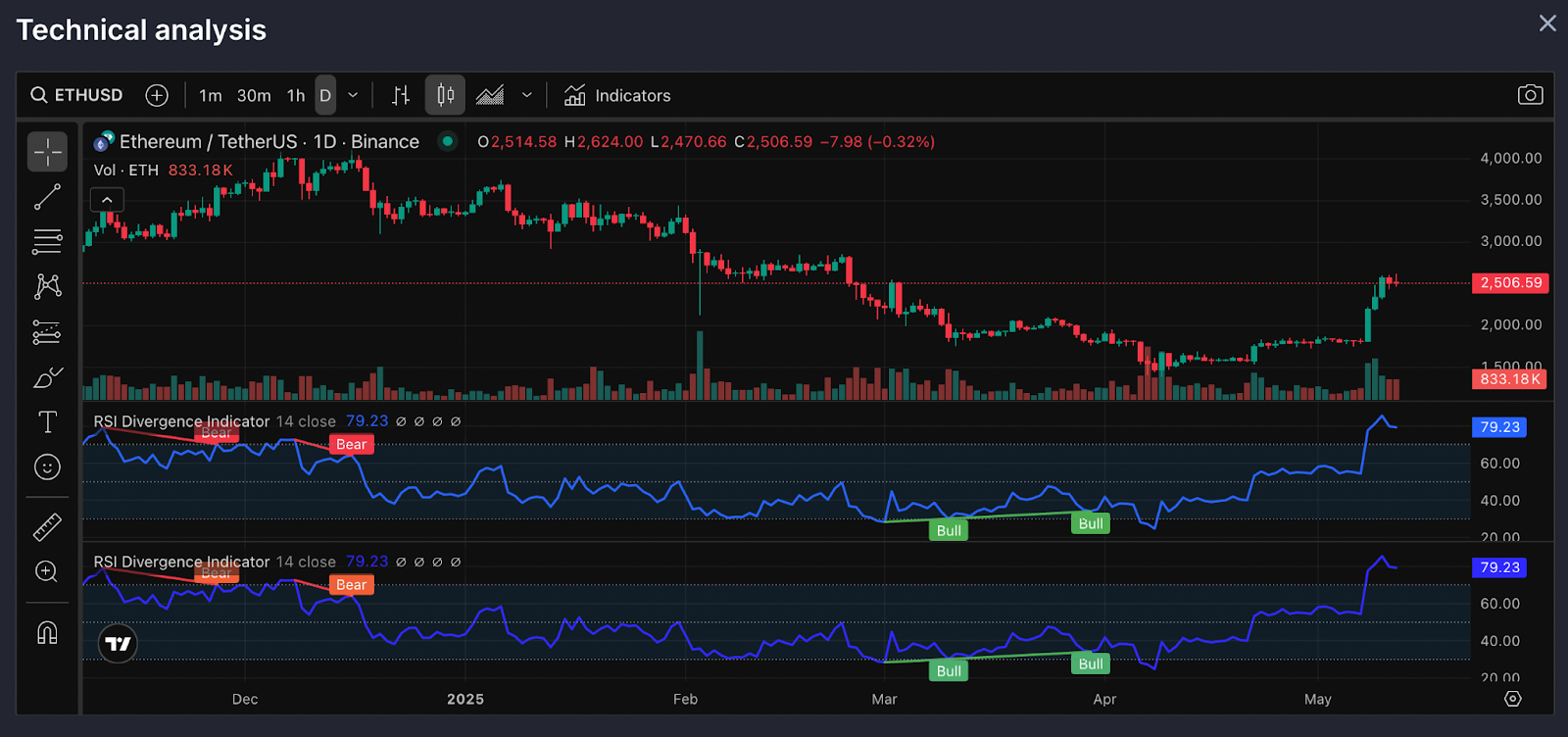Expand the timeframe interval dropdown
The image size is (1568, 737).
click(x=353, y=95)
